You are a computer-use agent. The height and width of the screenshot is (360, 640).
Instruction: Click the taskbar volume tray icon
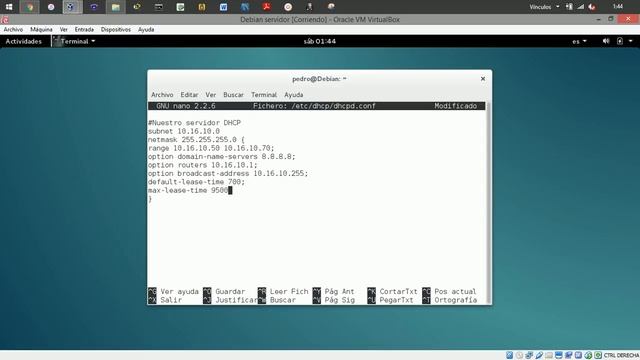(x=592, y=7)
